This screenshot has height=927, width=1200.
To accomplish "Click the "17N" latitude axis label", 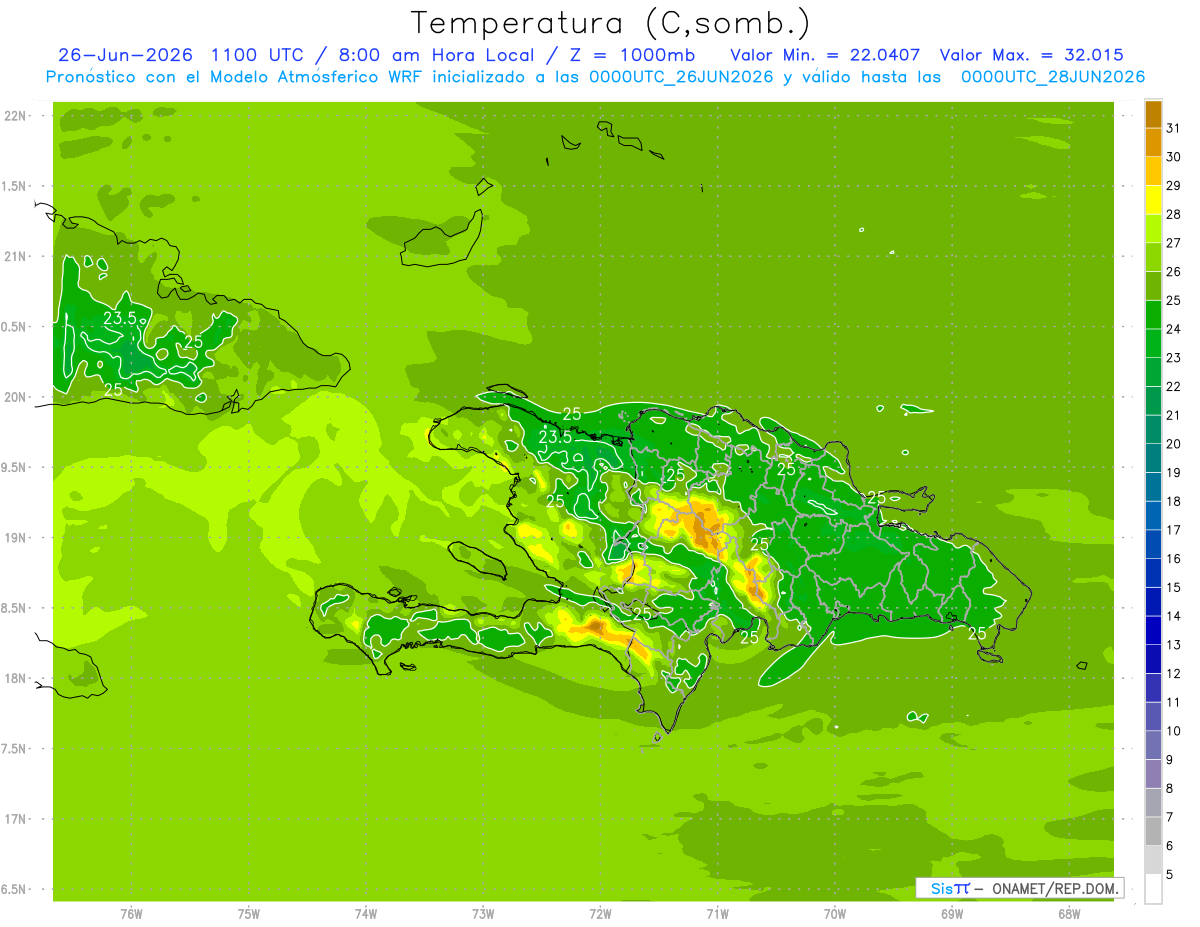I will [x=15, y=820].
